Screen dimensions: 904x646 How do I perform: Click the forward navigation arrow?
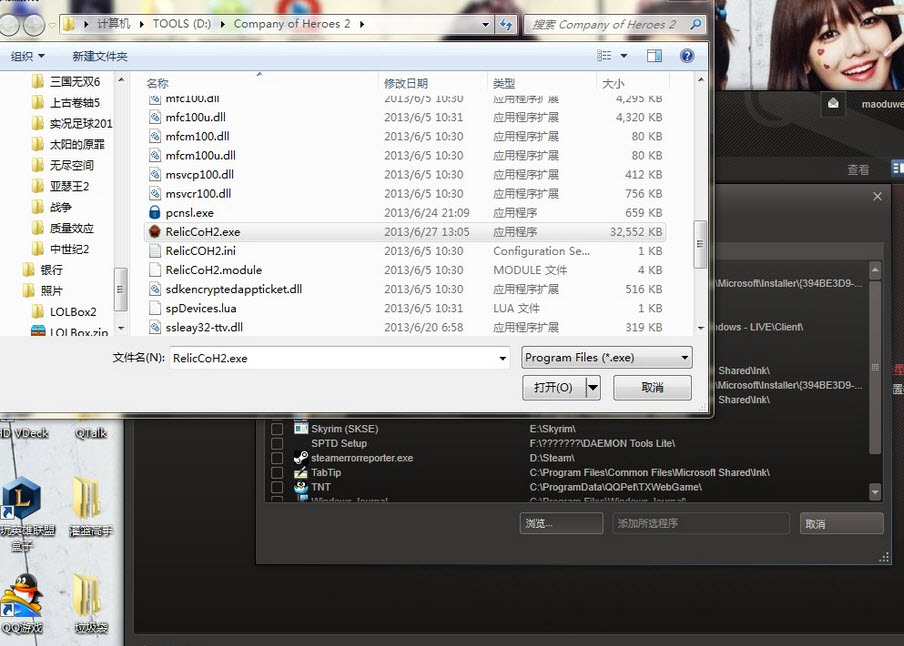pyautogui.click(x=33, y=24)
